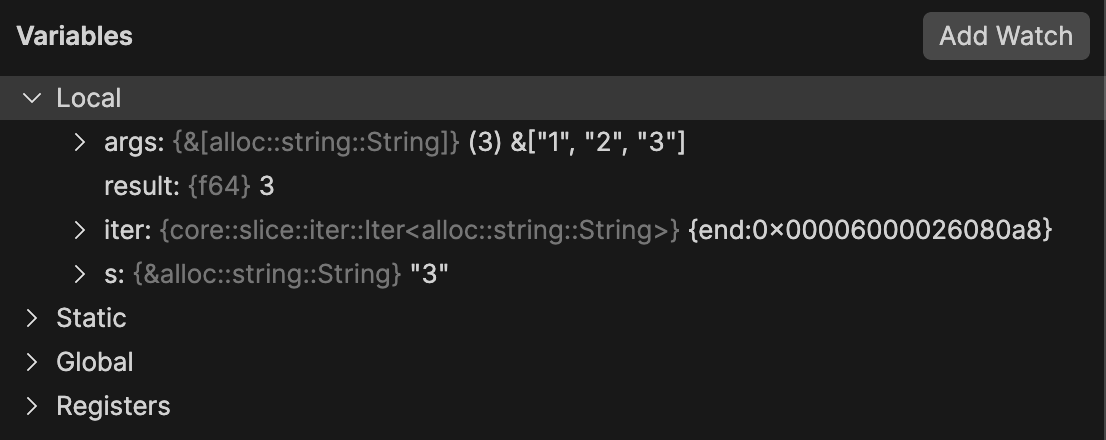This screenshot has height=440, width=1106.
Task: Click the iter end address value
Action: click(x=870, y=230)
